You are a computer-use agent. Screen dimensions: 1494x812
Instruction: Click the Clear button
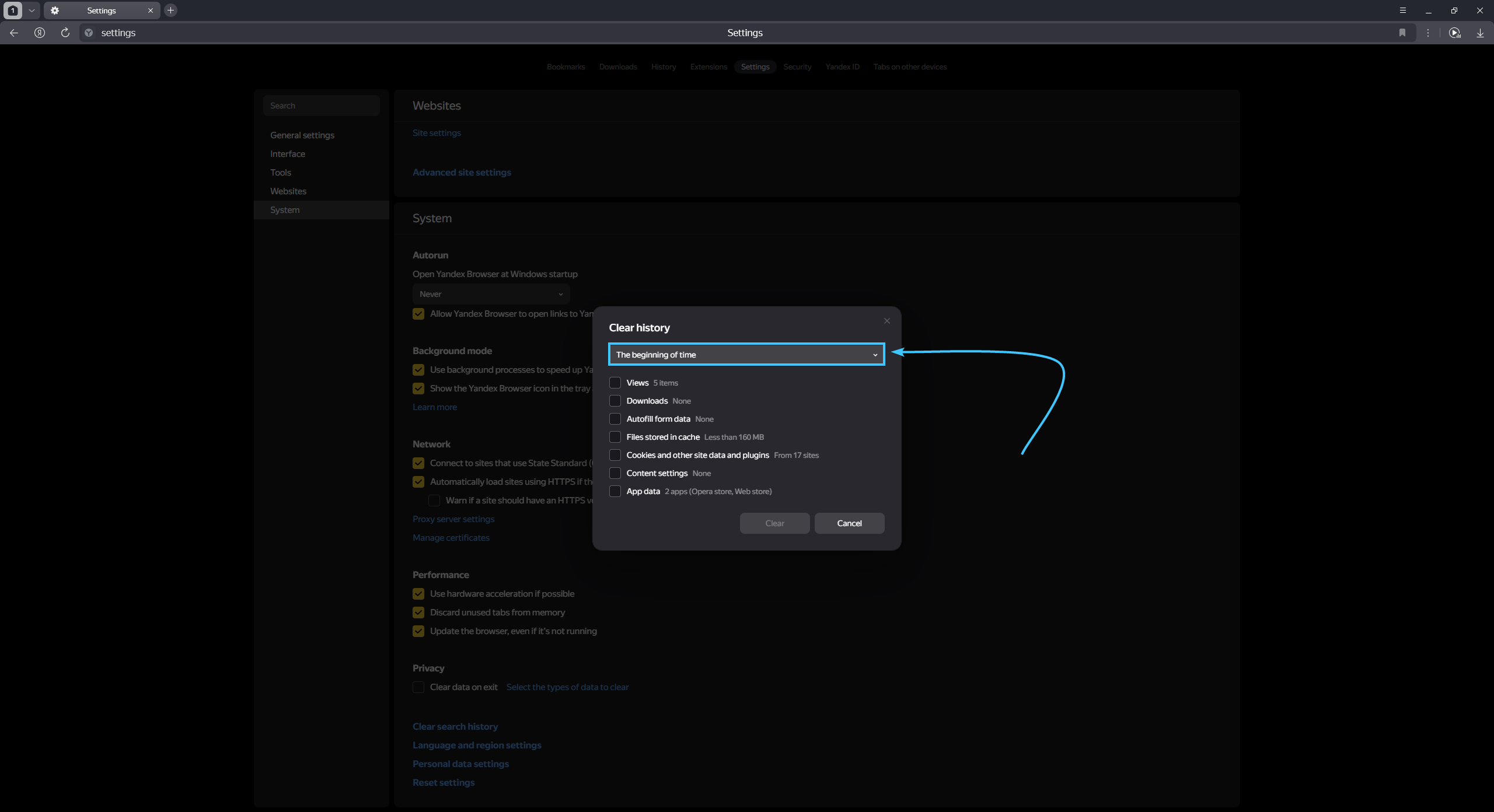pos(774,523)
